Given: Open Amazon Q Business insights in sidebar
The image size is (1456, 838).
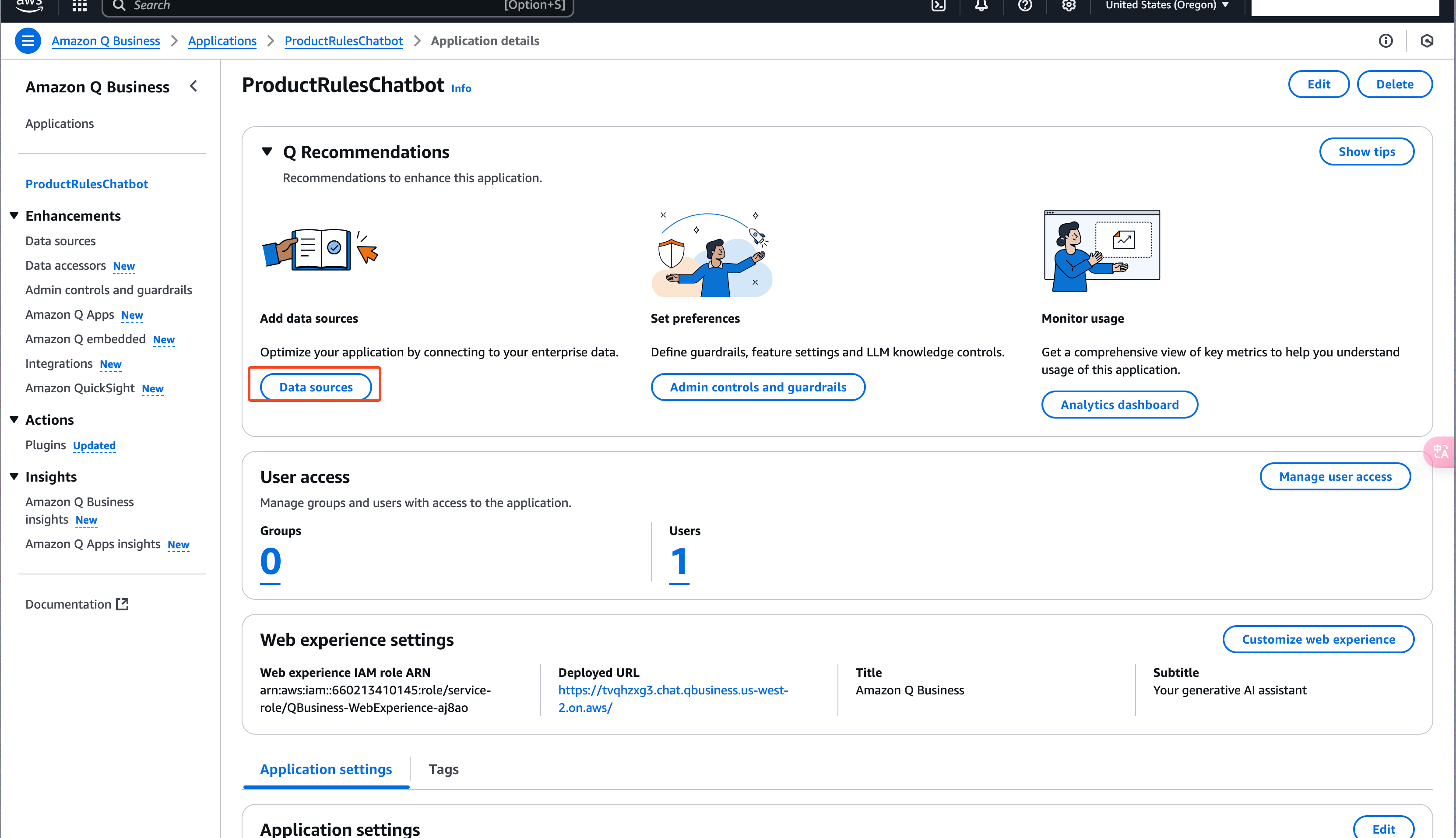Looking at the screenshot, I should point(79,511).
